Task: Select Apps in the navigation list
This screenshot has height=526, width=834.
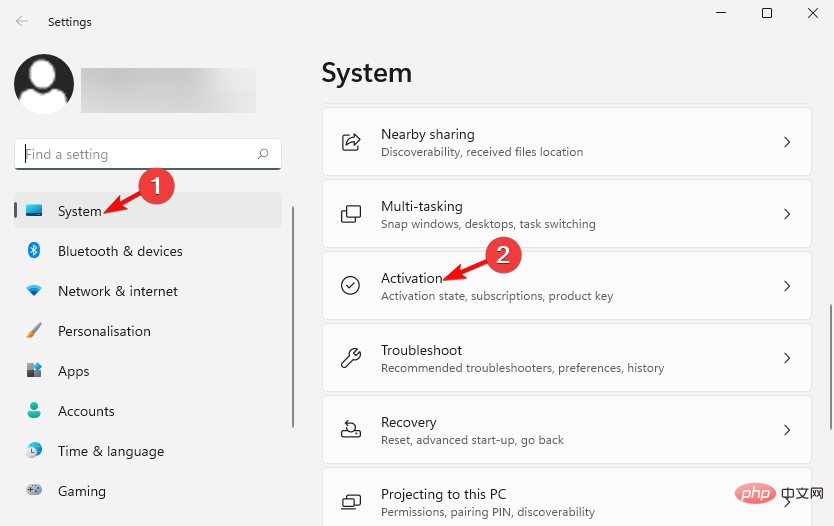Action: (148, 371)
